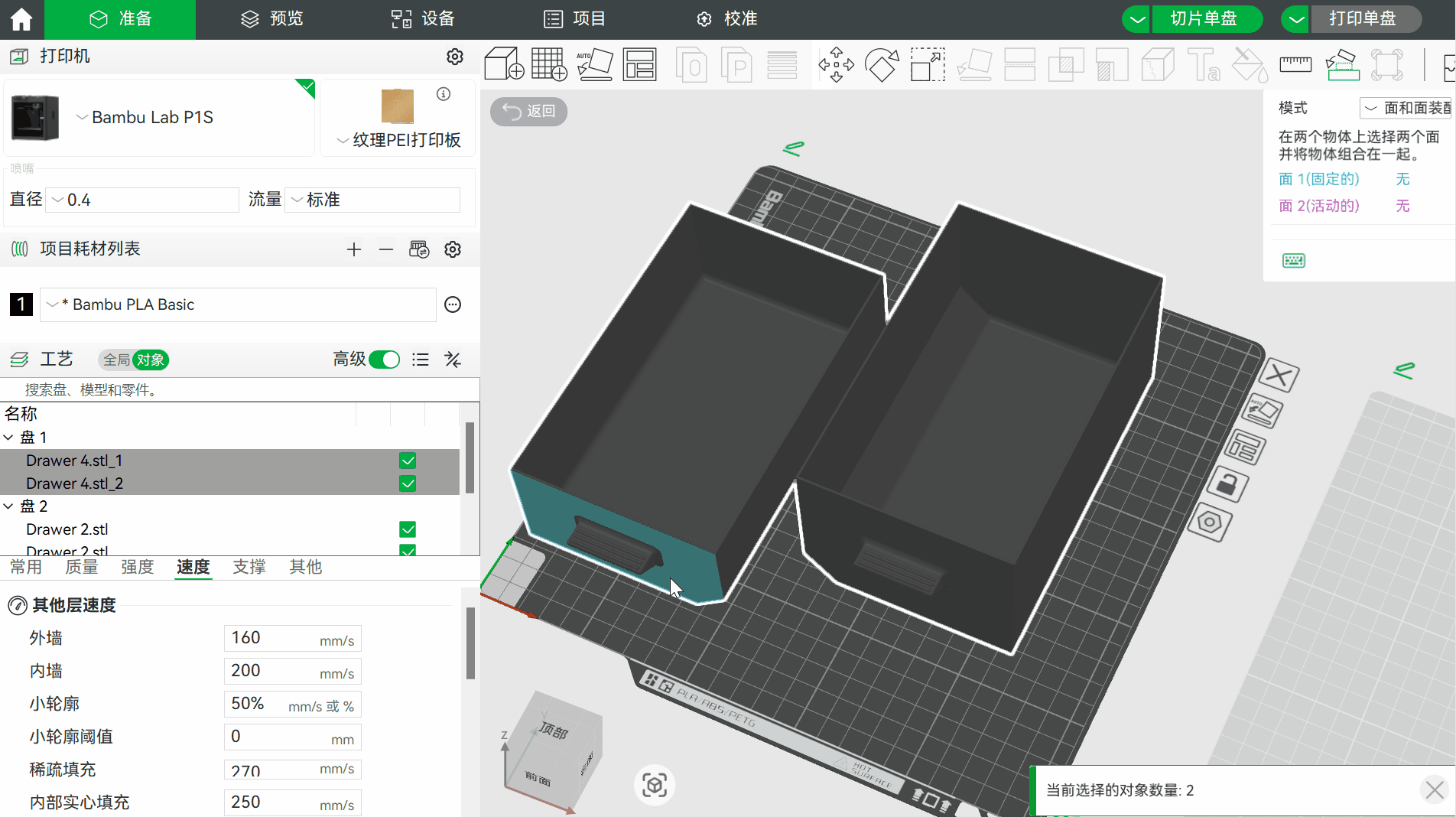Image resolution: width=1456 pixels, height=817 pixels.
Task: Click the Home icon
Action: 21,19
